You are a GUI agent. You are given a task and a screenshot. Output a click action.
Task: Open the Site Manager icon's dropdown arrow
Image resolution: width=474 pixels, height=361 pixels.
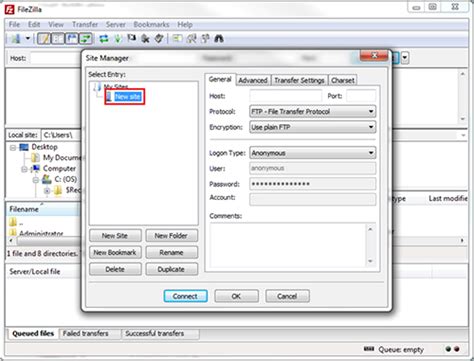pos(28,39)
